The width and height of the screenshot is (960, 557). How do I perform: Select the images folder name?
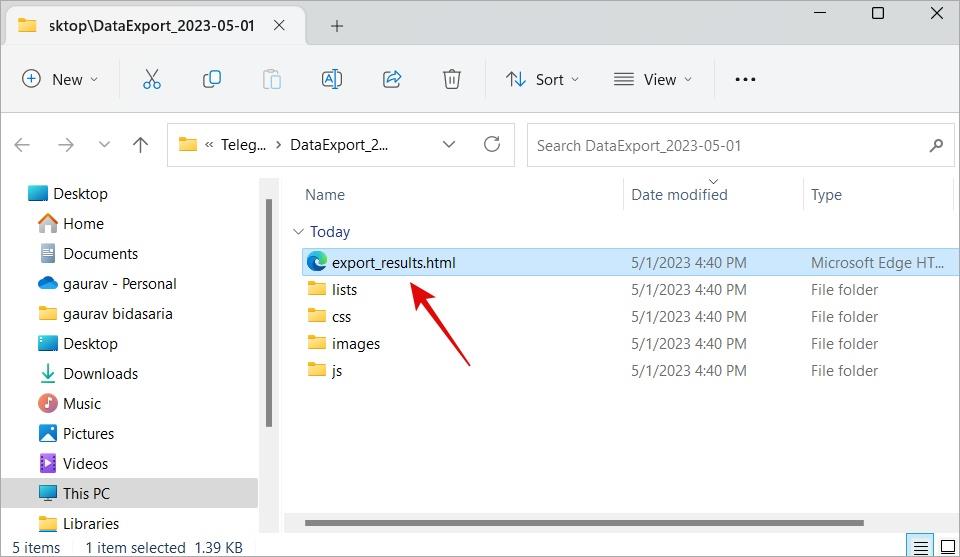pyautogui.click(x=356, y=343)
